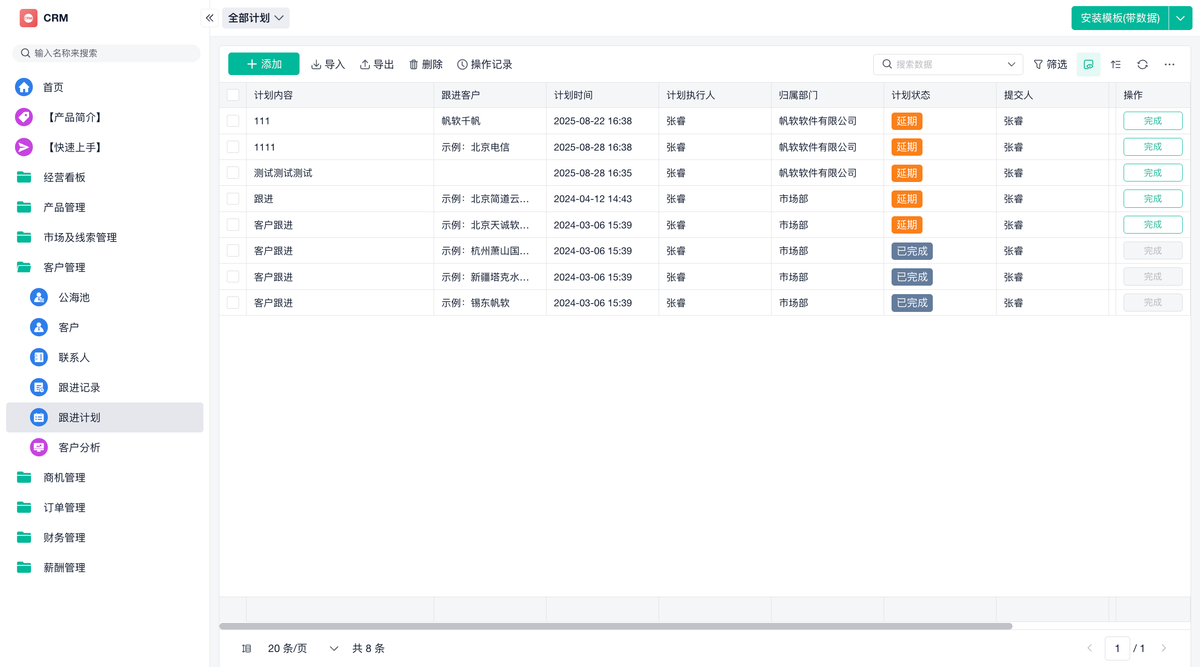Click 完成 button for row 111
The image size is (1200, 667).
click(1153, 121)
